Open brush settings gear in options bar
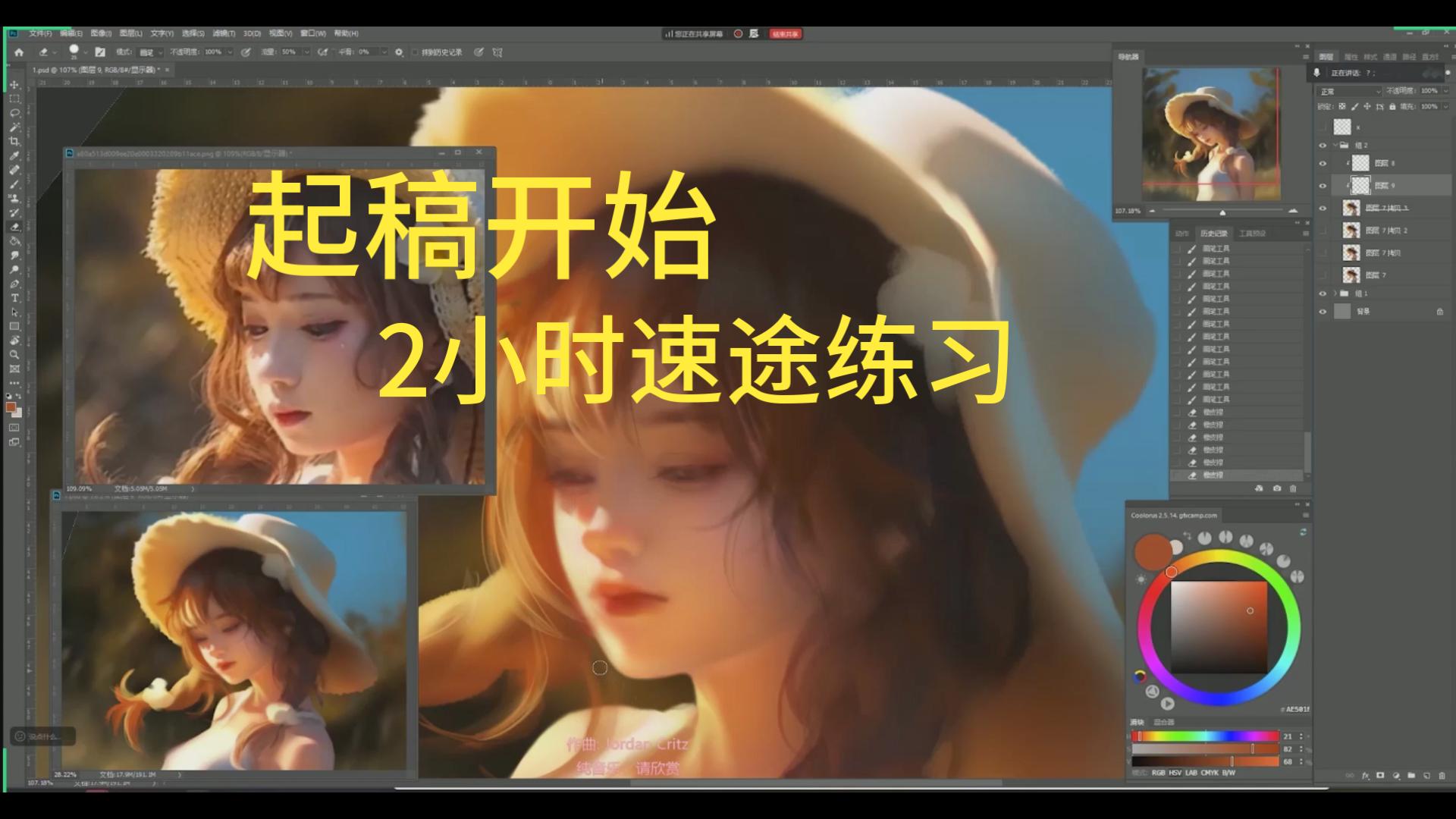Screen dimensions: 1456x819 tap(399, 52)
